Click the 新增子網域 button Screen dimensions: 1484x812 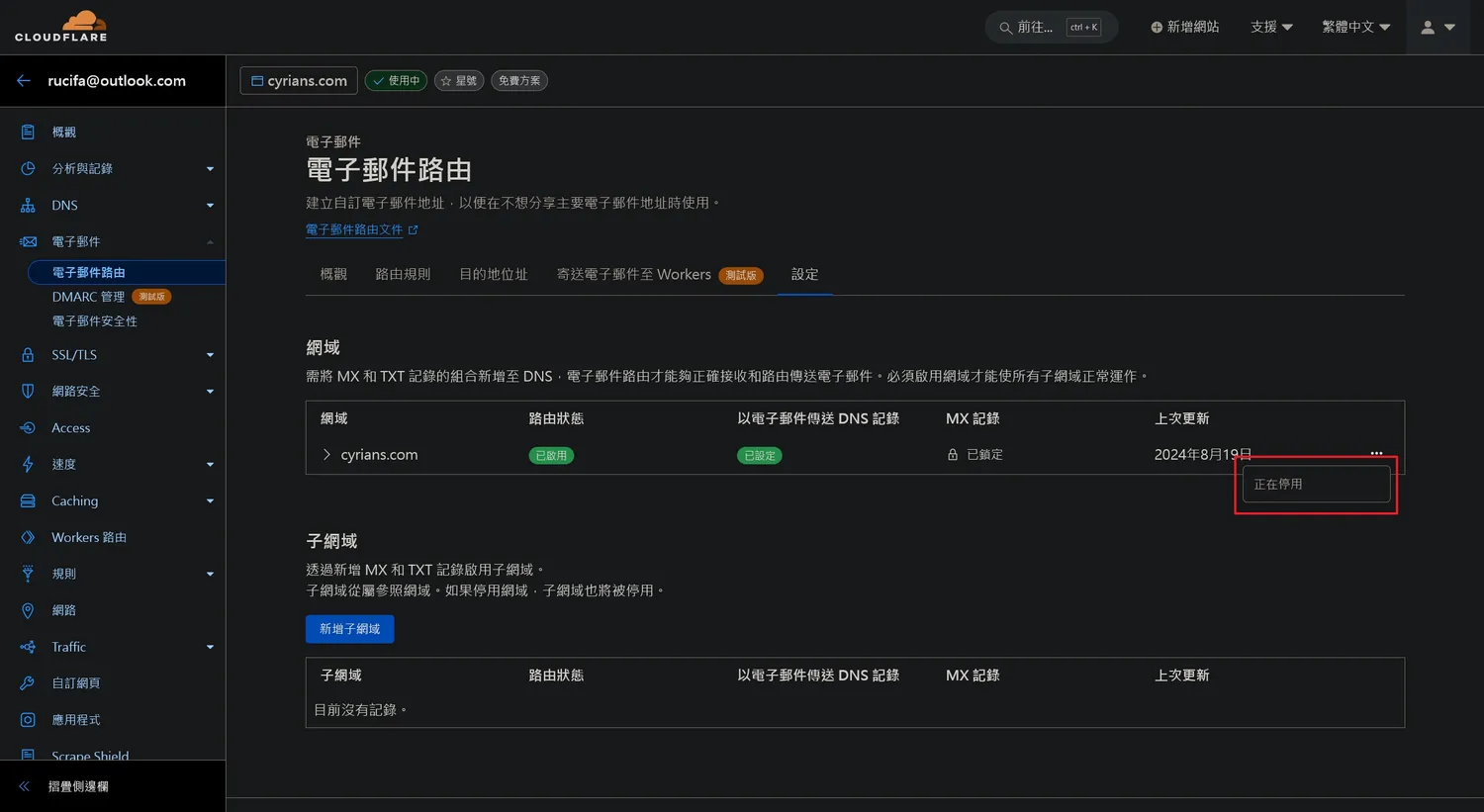click(349, 629)
